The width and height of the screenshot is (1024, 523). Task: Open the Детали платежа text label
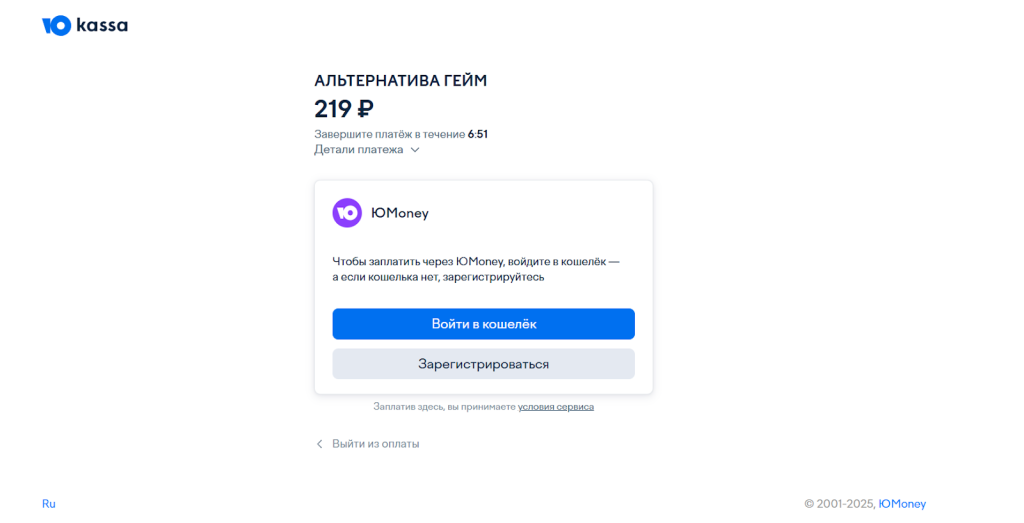click(359, 150)
